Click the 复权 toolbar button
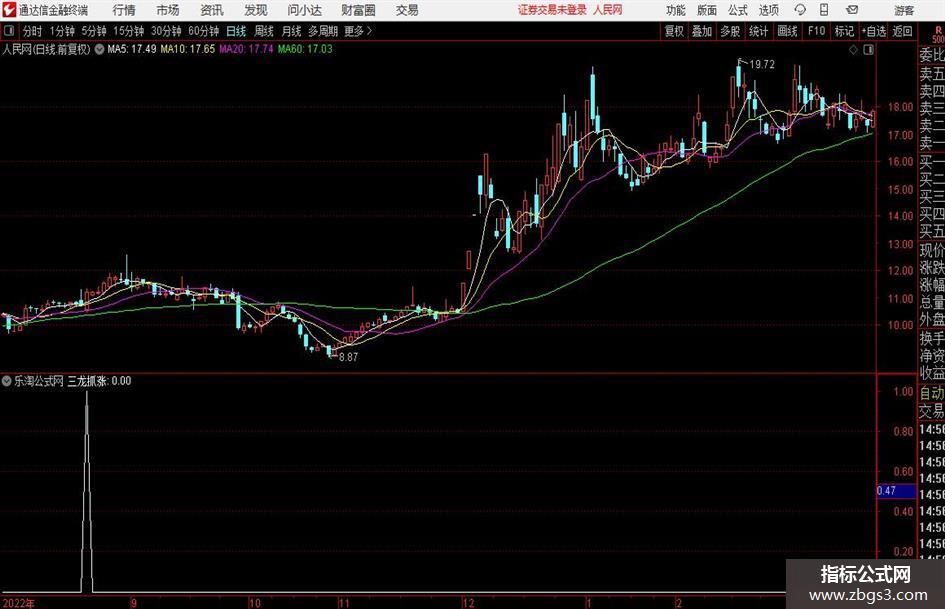The height and width of the screenshot is (609, 945). coord(674,31)
